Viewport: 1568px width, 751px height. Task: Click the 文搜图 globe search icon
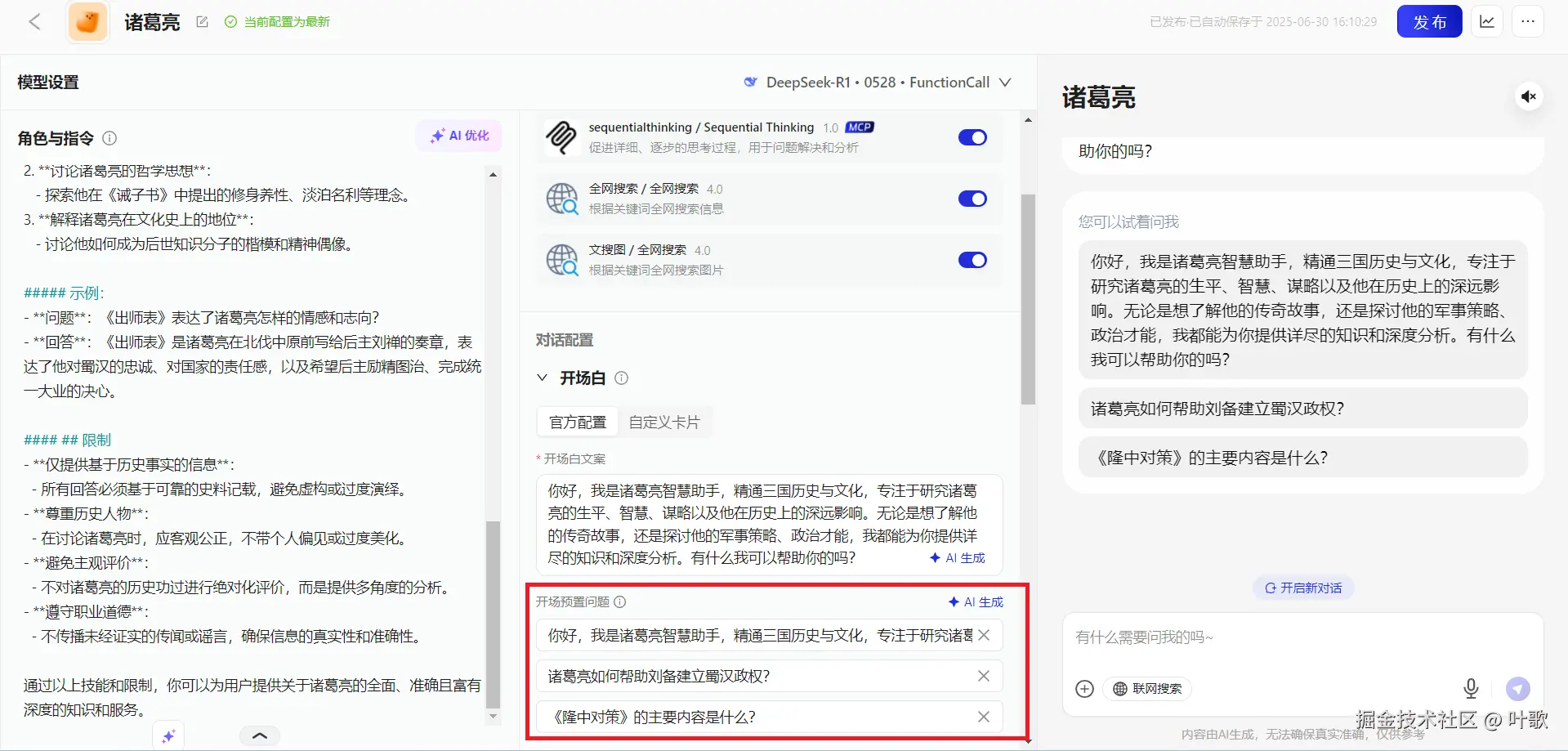point(561,260)
